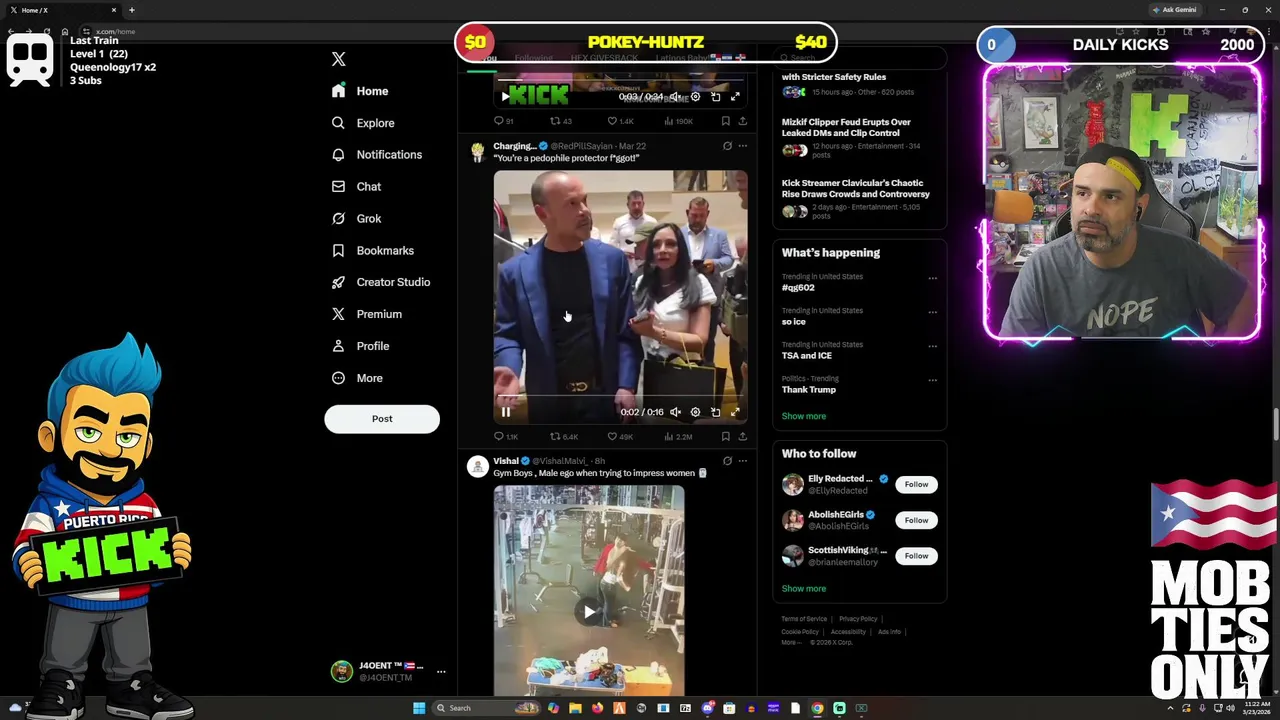
Task: Like the RedPillSayian post (49K)
Action: pyautogui.click(x=620, y=437)
